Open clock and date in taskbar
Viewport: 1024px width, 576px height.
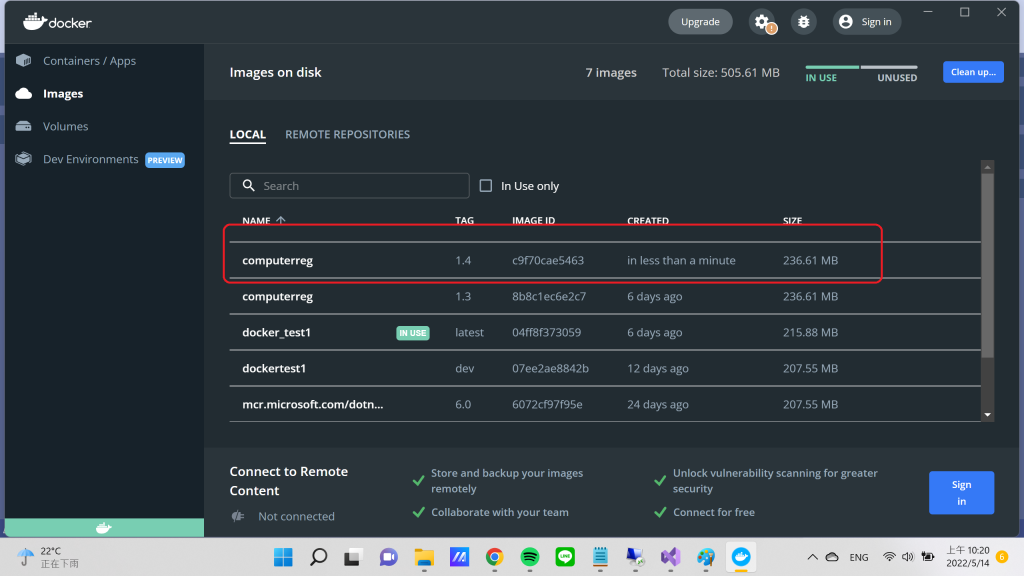click(968, 557)
